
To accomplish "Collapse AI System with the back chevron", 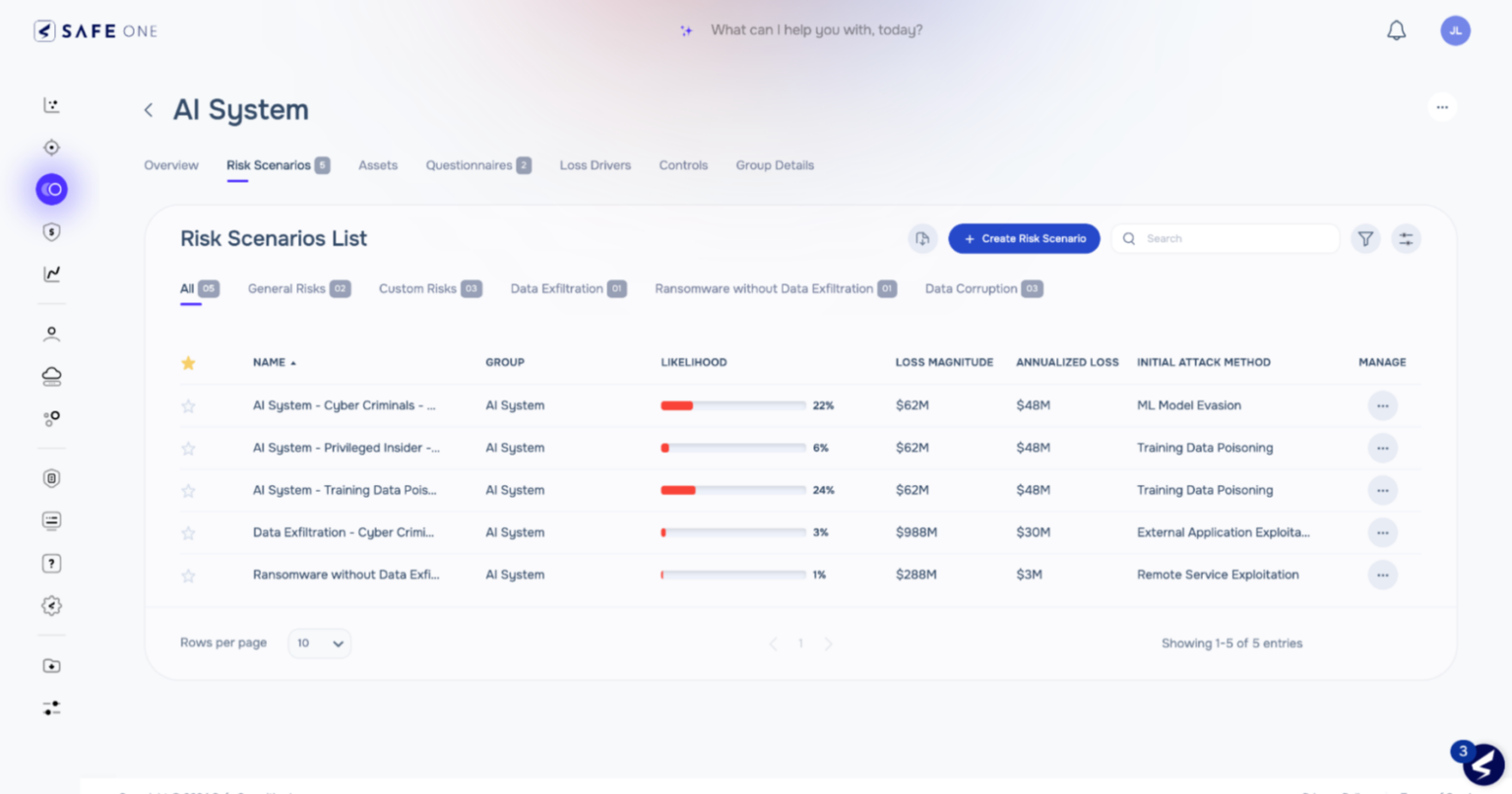I will [x=148, y=109].
